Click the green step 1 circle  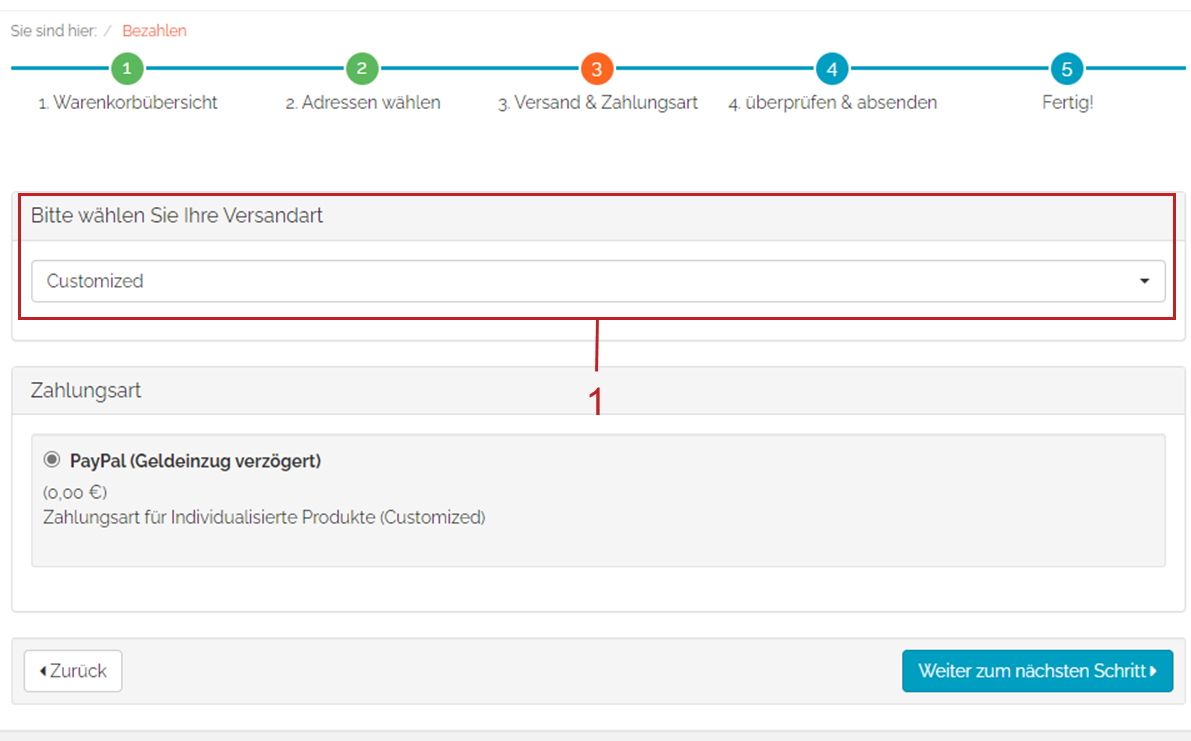(127, 69)
